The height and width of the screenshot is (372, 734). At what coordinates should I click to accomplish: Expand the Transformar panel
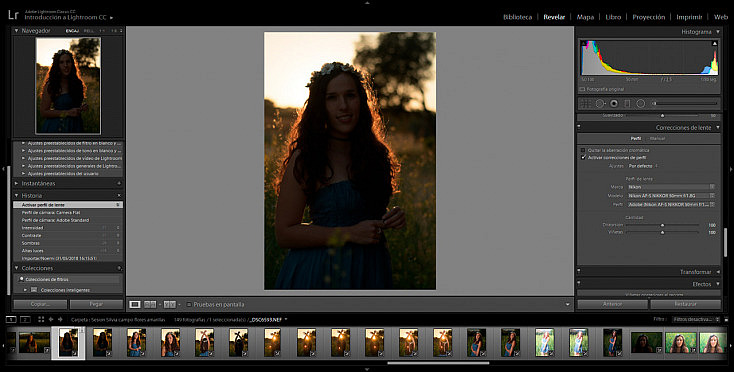pyautogui.click(x=718, y=272)
